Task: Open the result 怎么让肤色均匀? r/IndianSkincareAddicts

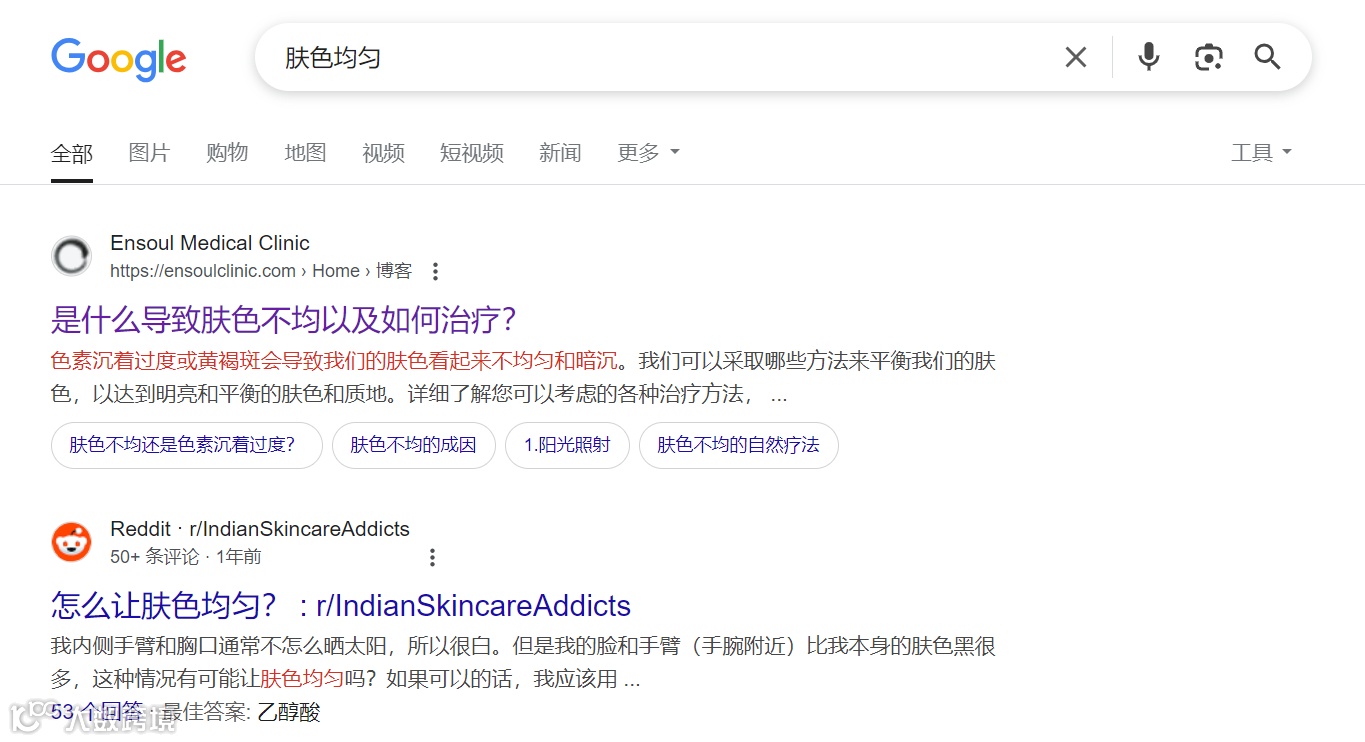Action: tap(341, 606)
